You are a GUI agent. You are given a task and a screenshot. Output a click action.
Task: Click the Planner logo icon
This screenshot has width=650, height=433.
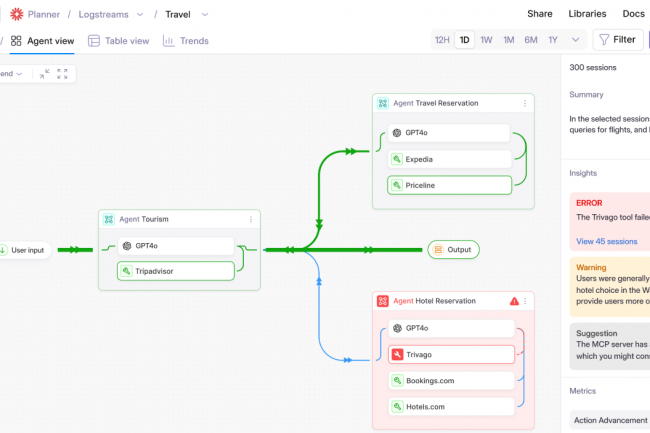click(16, 14)
